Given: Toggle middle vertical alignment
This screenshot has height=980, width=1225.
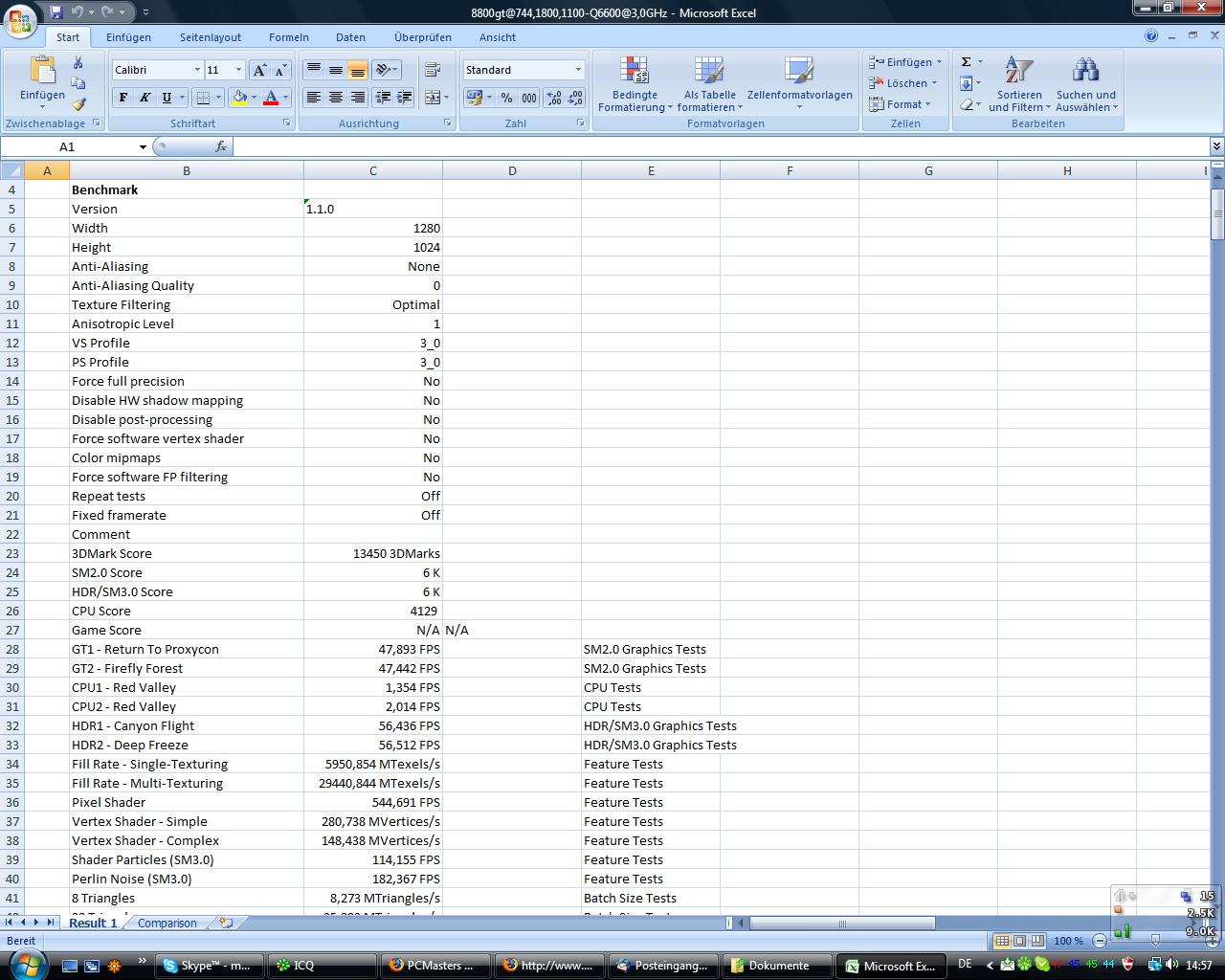Looking at the screenshot, I should (x=335, y=70).
